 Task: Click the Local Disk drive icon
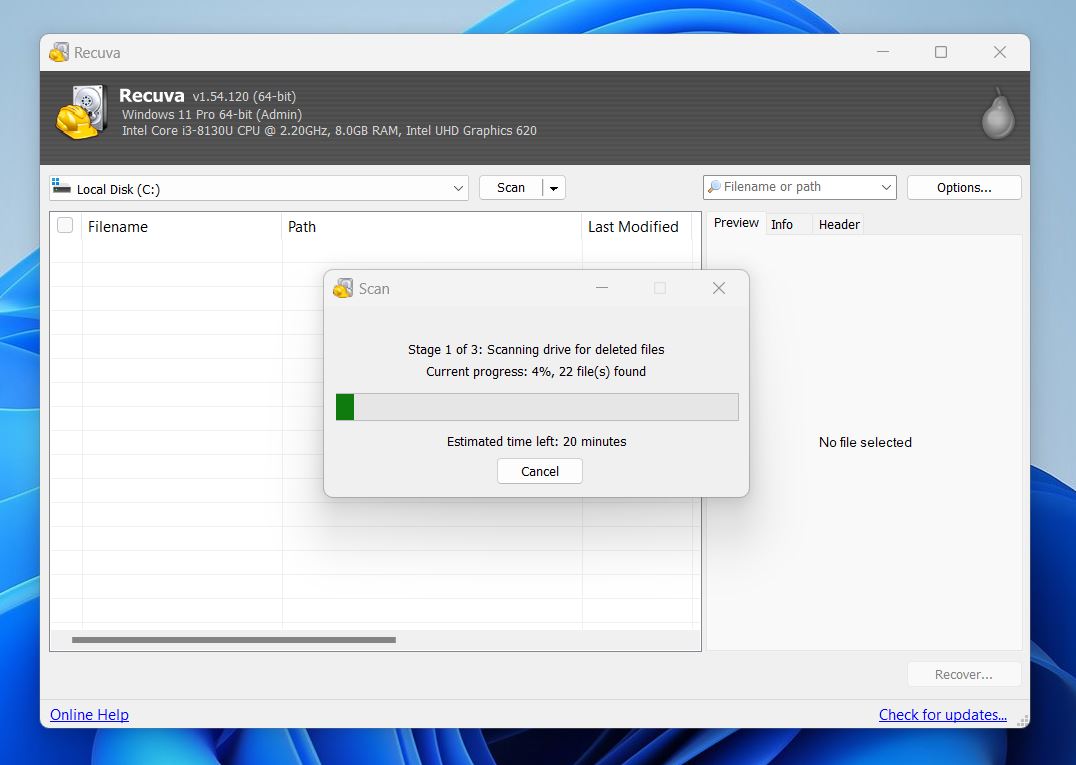click(61, 188)
